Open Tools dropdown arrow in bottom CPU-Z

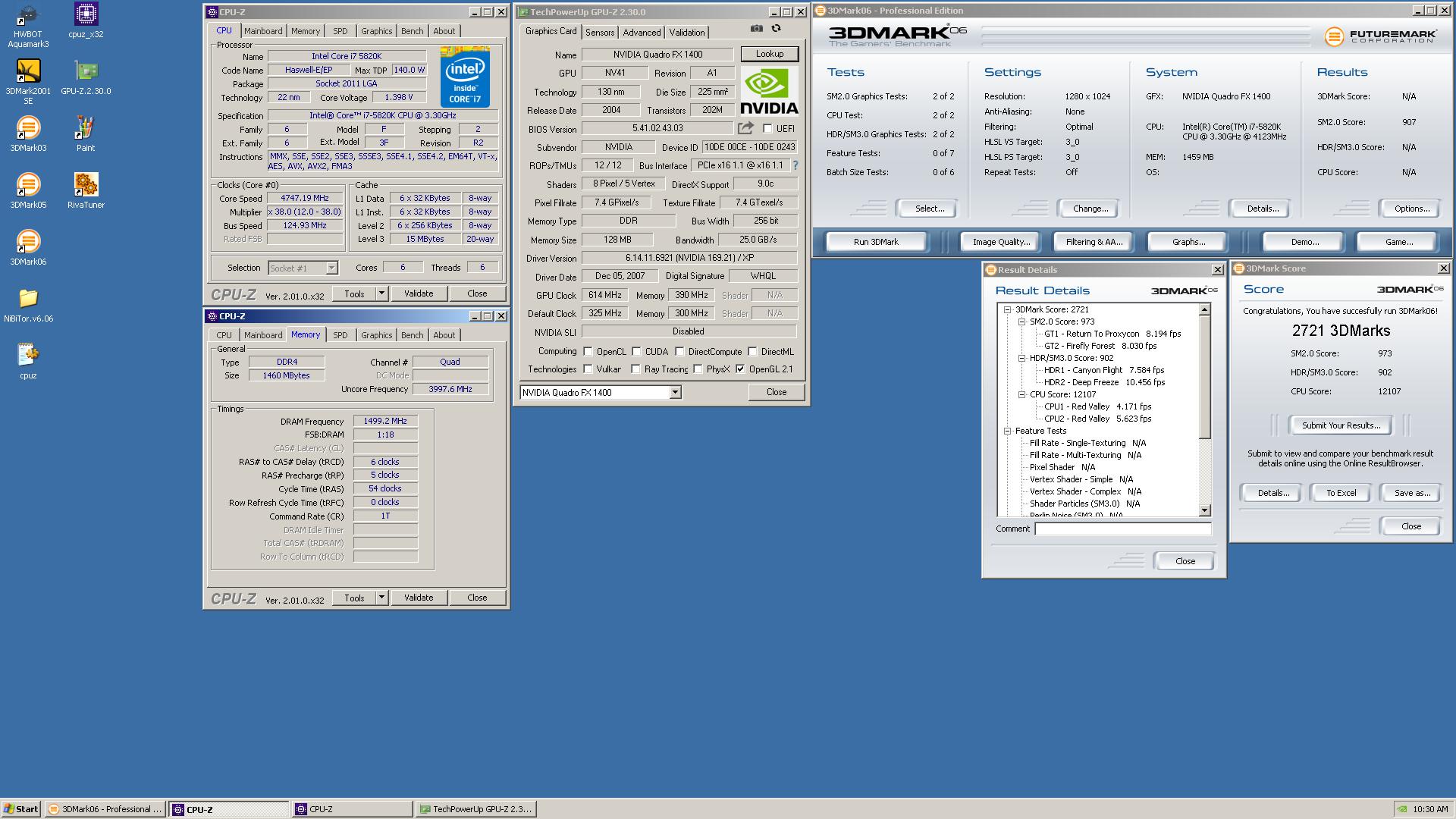381,598
